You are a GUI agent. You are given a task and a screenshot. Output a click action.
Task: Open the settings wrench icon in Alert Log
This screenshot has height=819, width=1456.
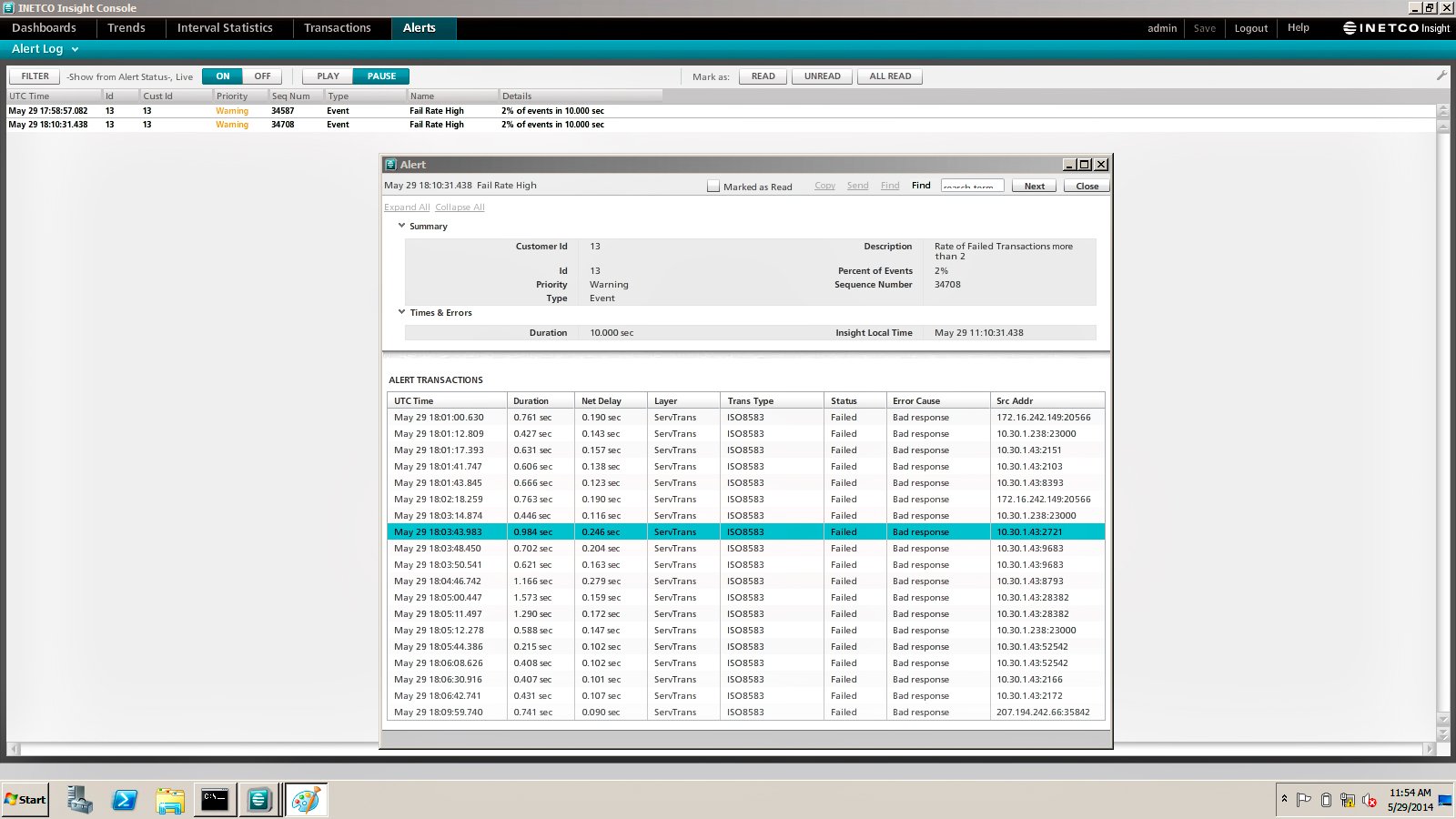point(1441,76)
